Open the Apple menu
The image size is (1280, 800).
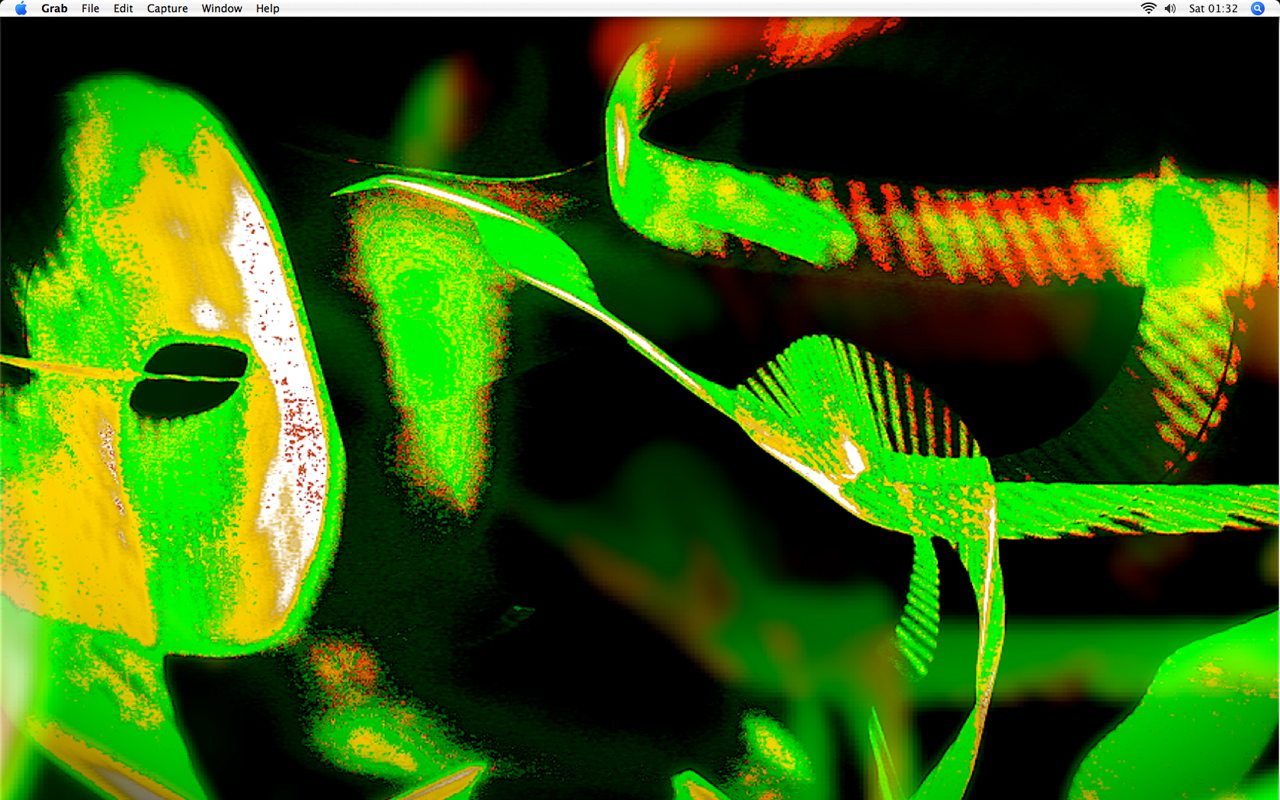coord(21,8)
